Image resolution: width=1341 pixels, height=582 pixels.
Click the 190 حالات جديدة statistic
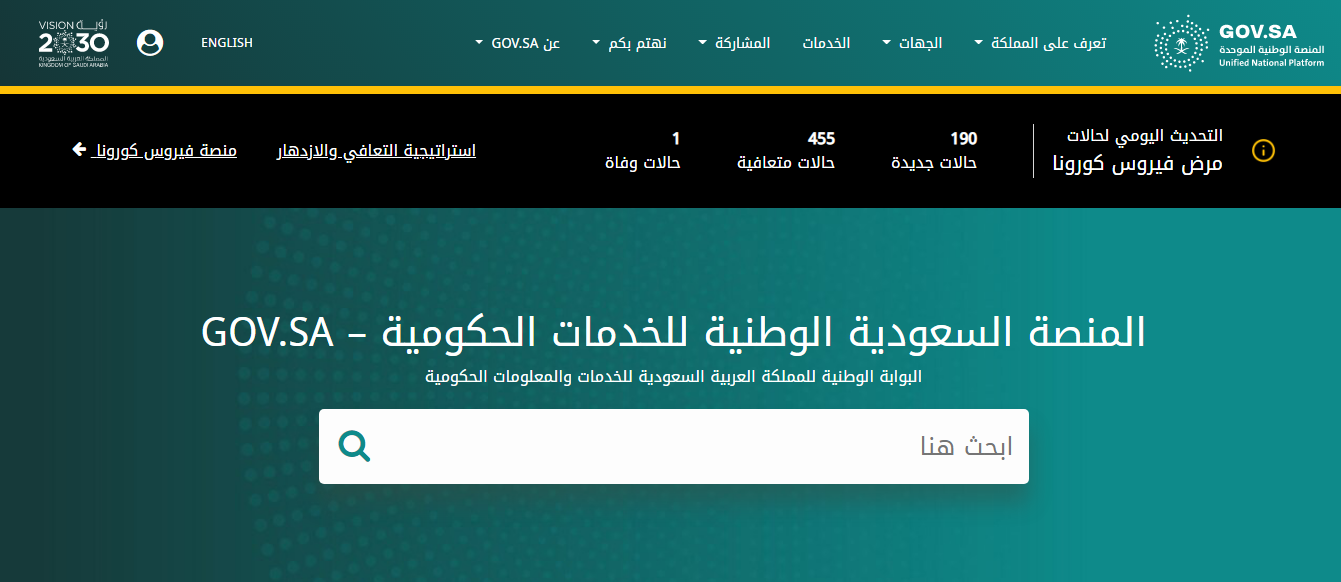tap(934, 150)
